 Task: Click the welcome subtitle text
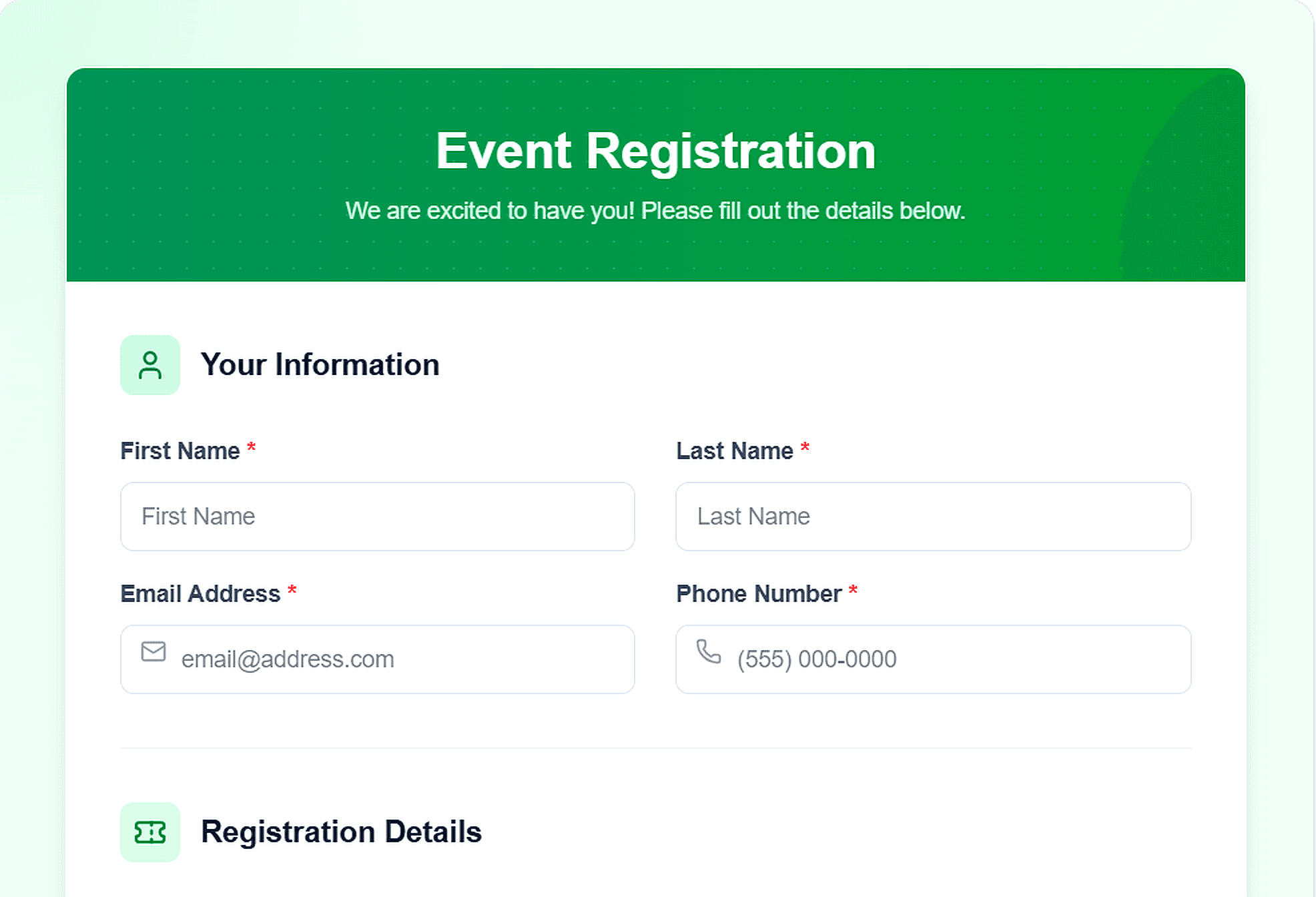pyautogui.click(x=655, y=211)
